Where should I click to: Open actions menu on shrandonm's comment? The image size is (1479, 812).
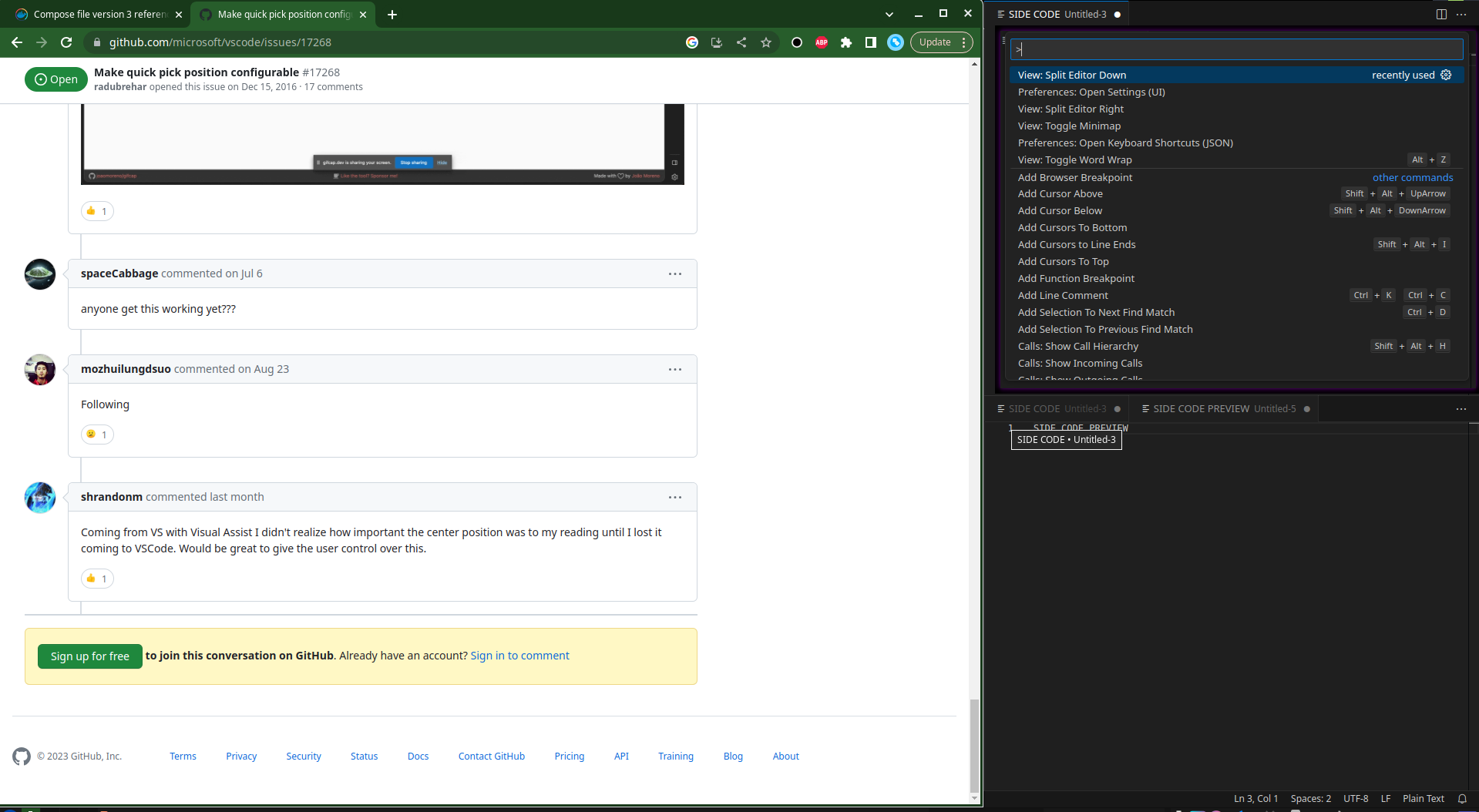coord(675,497)
